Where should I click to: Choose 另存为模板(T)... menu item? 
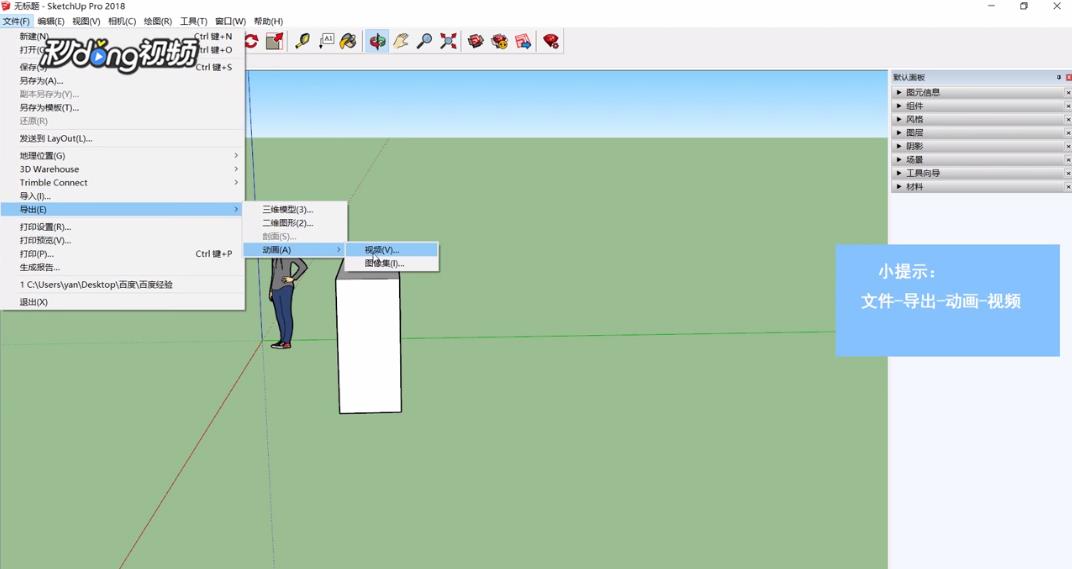click(122, 107)
